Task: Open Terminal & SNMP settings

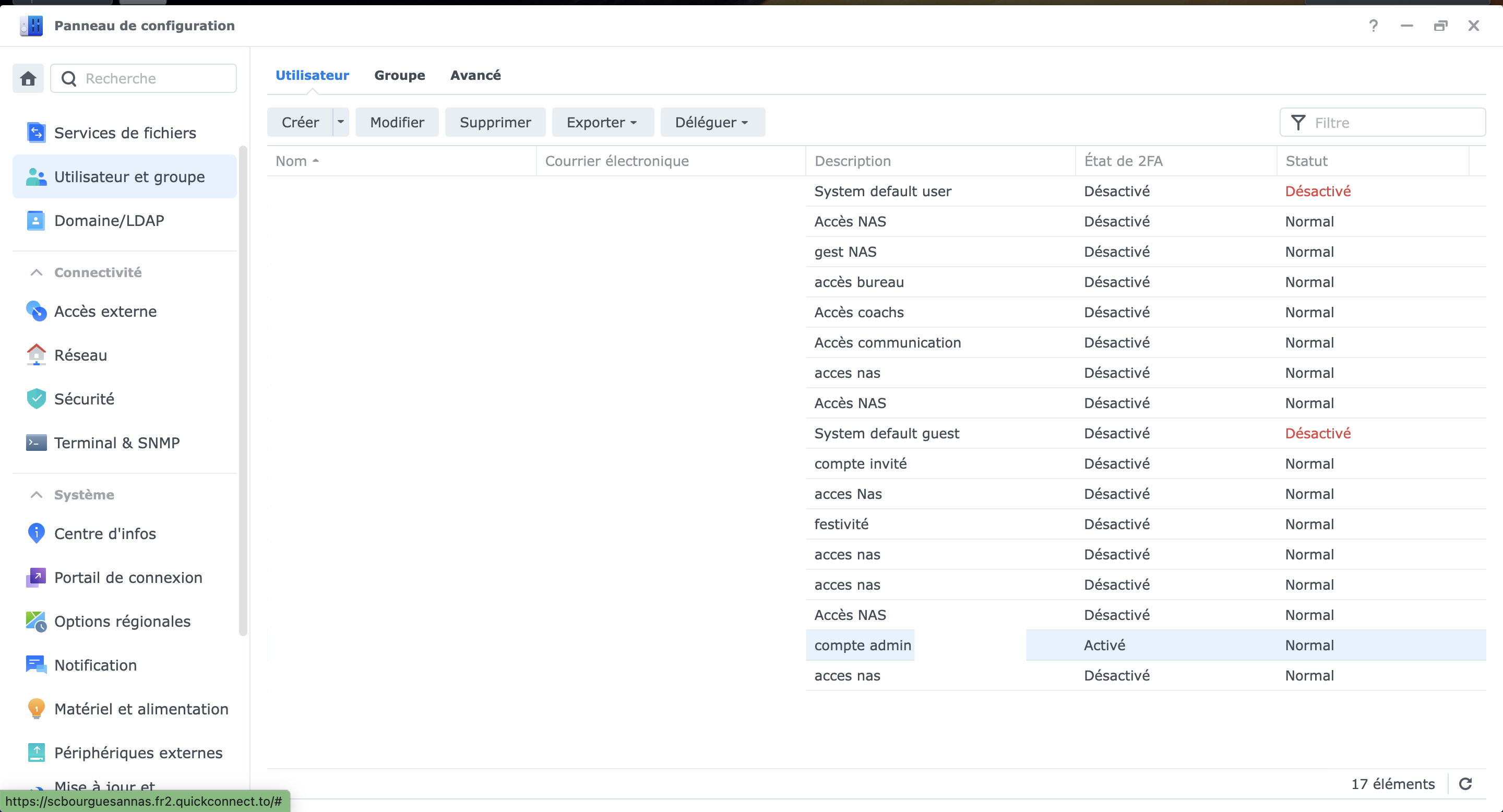Action: click(117, 443)
